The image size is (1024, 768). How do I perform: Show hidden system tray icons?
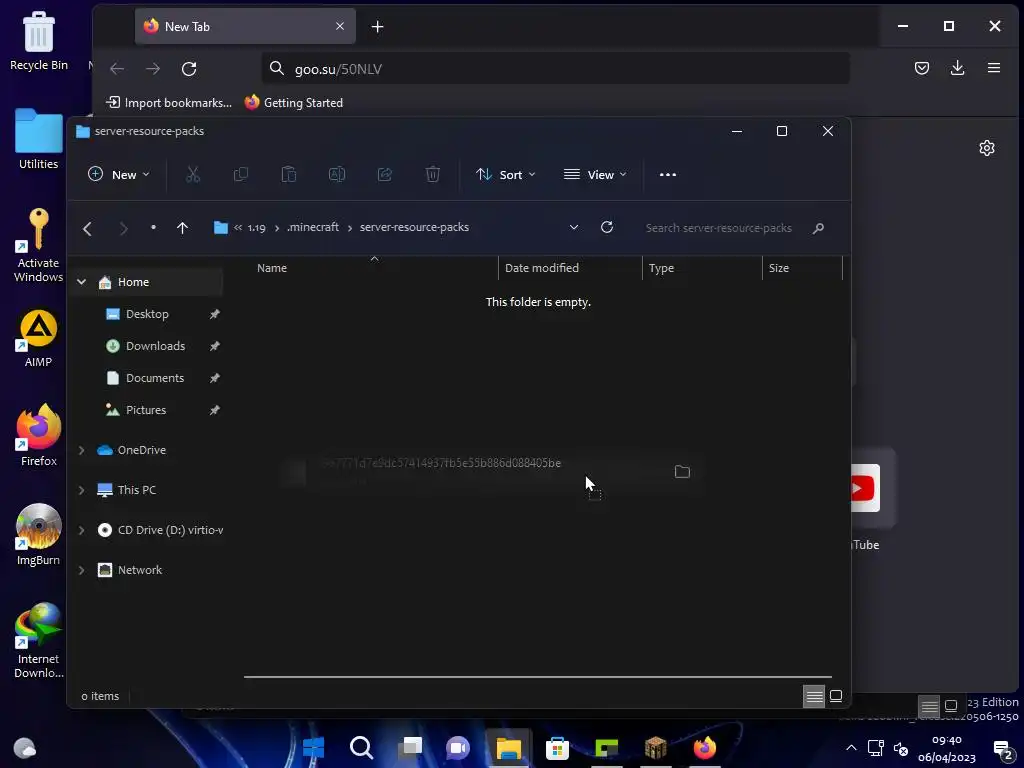[851, 748]
